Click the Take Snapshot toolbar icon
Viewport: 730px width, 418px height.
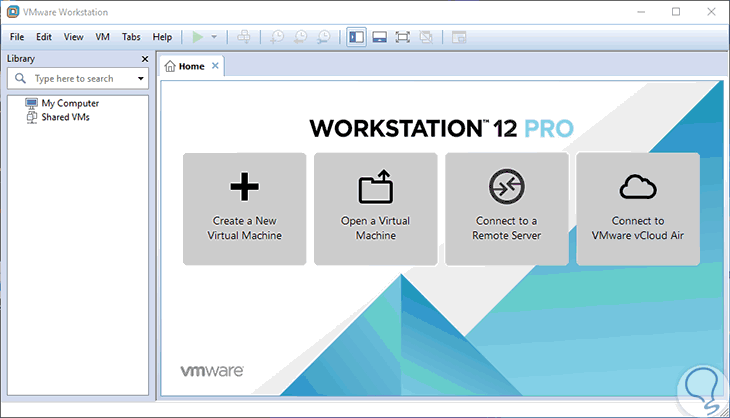277,37
